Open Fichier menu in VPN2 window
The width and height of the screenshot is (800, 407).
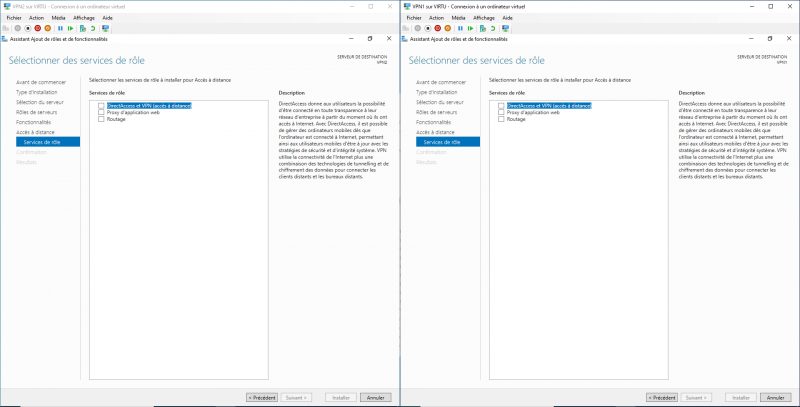(14, 18)
